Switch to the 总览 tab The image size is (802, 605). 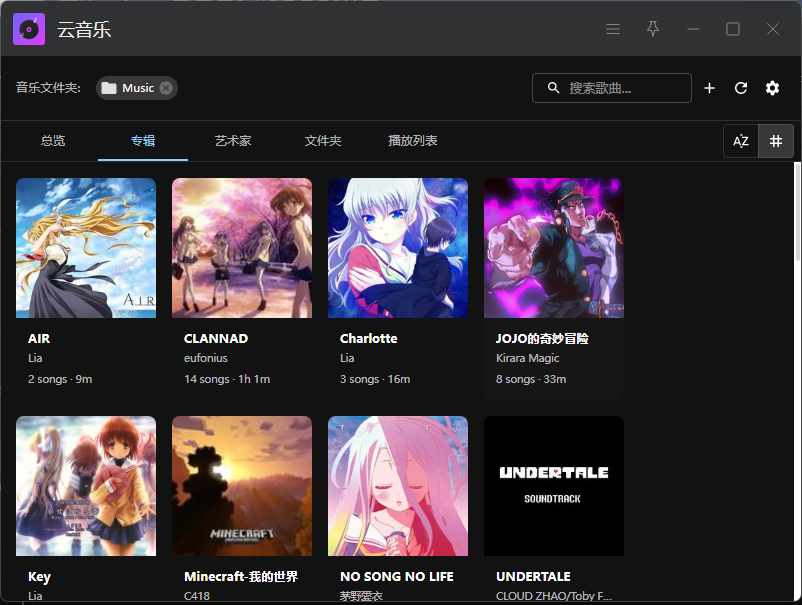53,141
